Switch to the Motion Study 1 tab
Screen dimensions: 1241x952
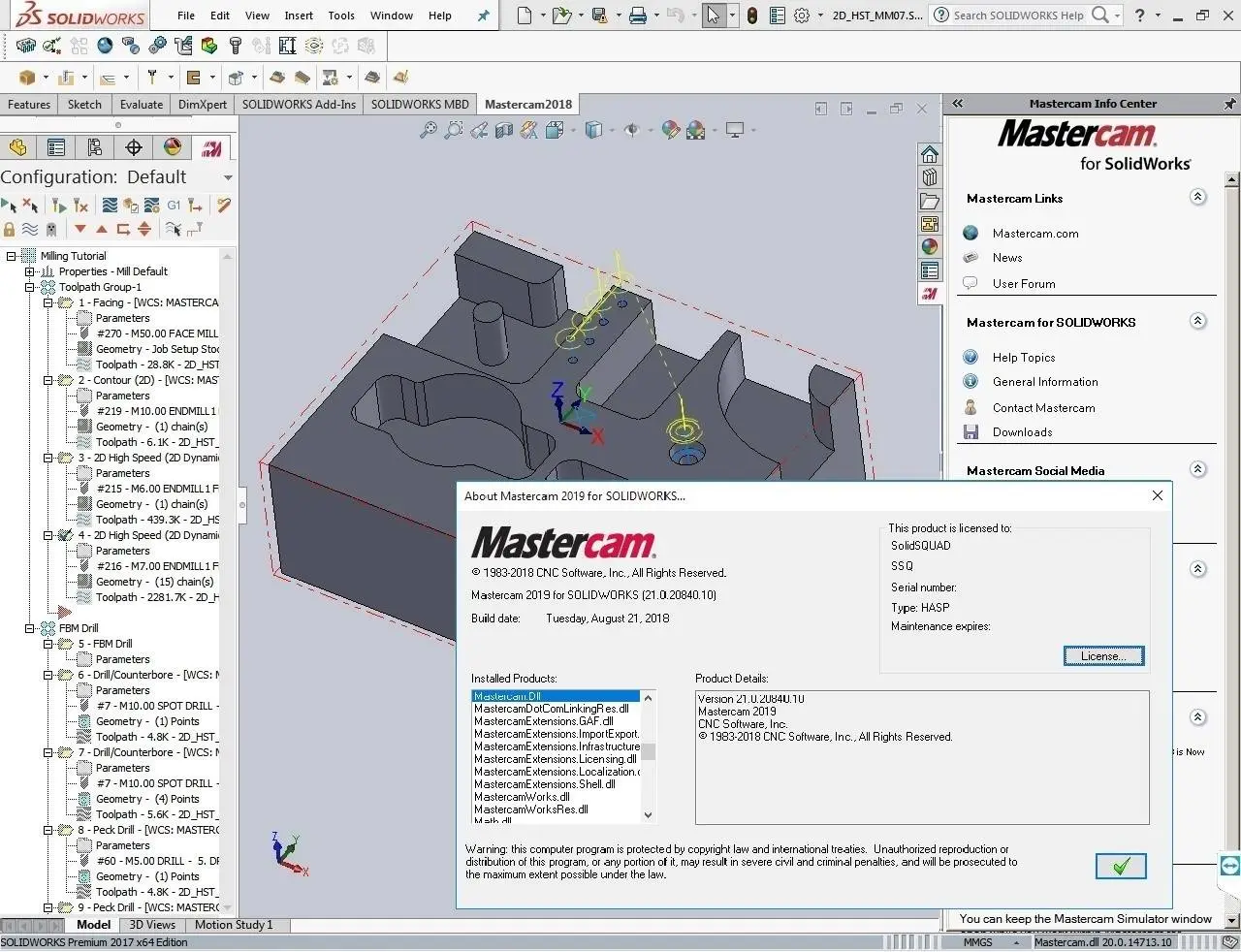click(x=234, y=925)
